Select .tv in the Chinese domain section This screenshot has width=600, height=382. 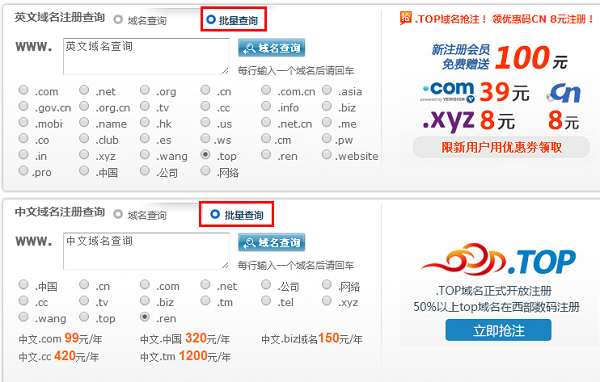point(84,301)
